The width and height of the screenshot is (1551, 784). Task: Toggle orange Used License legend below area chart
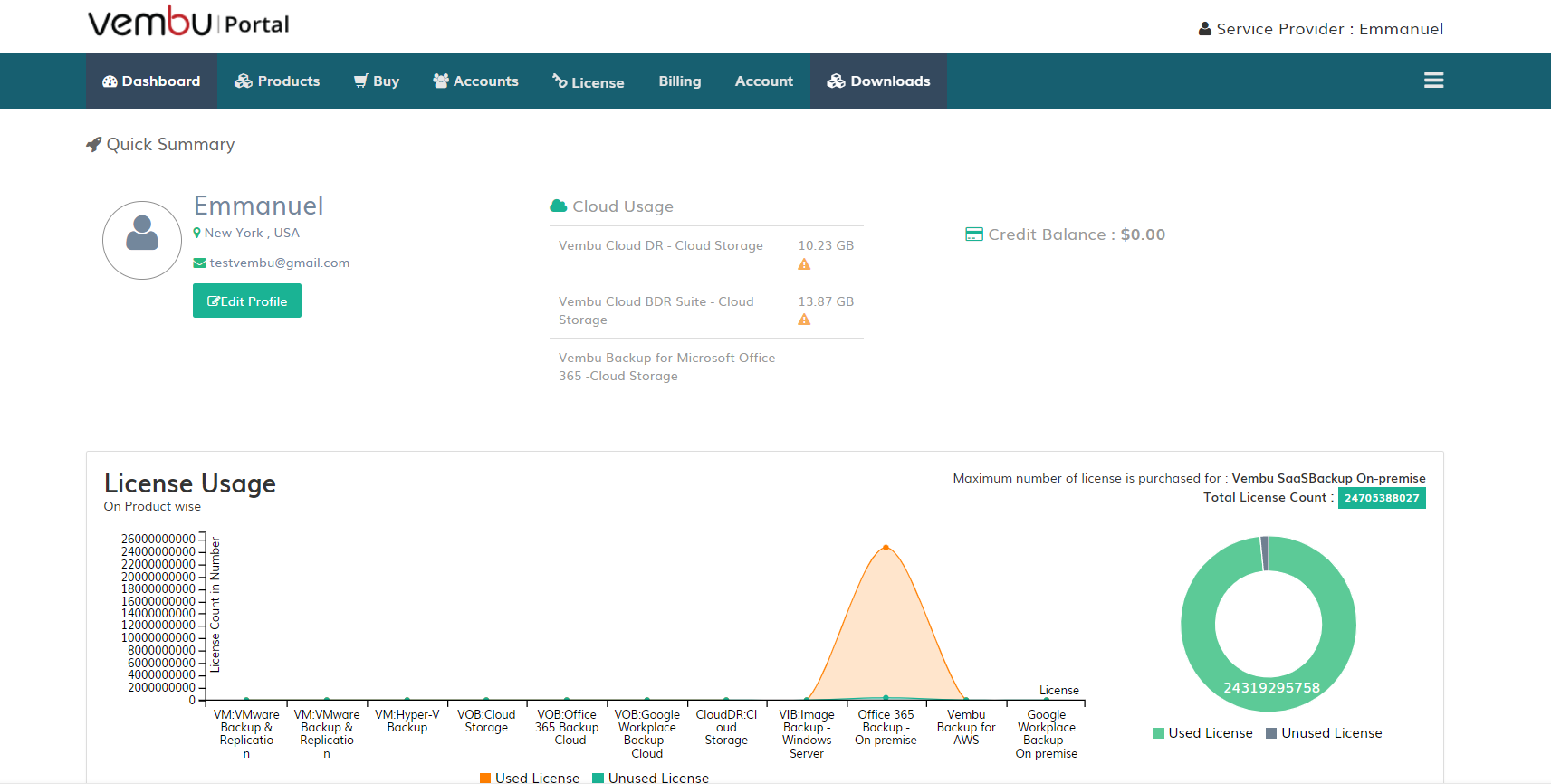click(x=529, y=778)
